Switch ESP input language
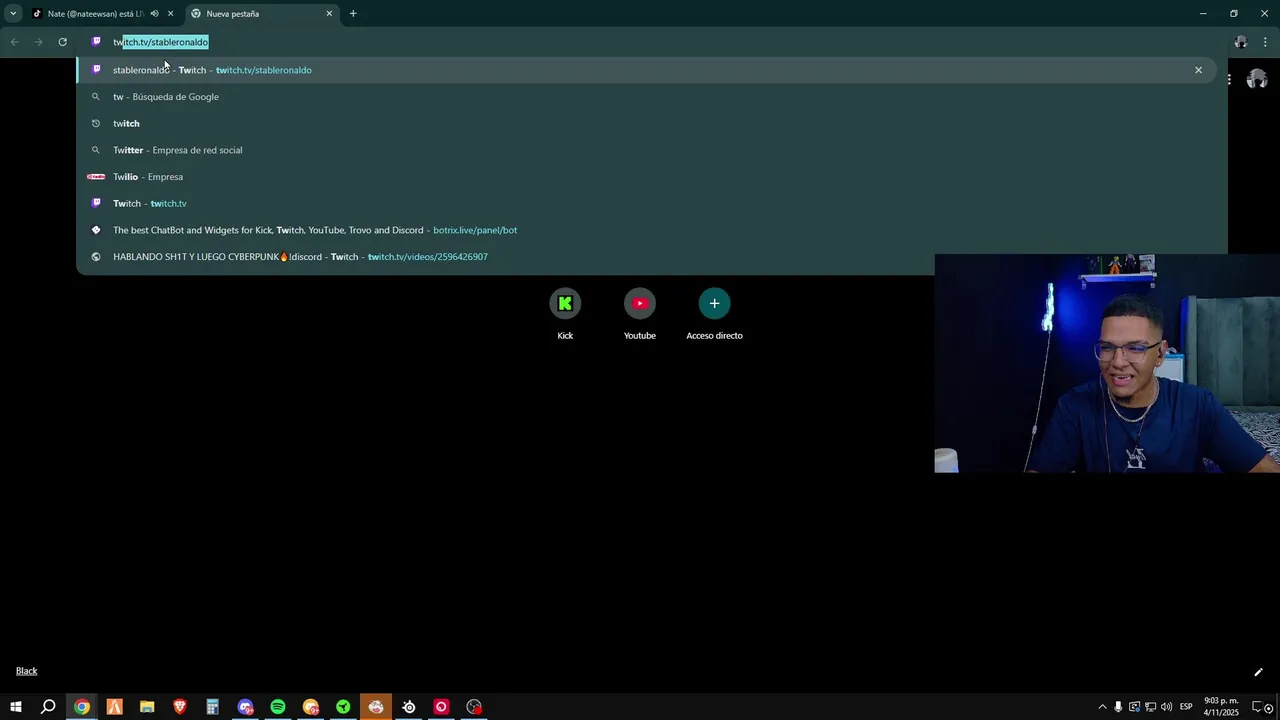 coord(1186,707)
